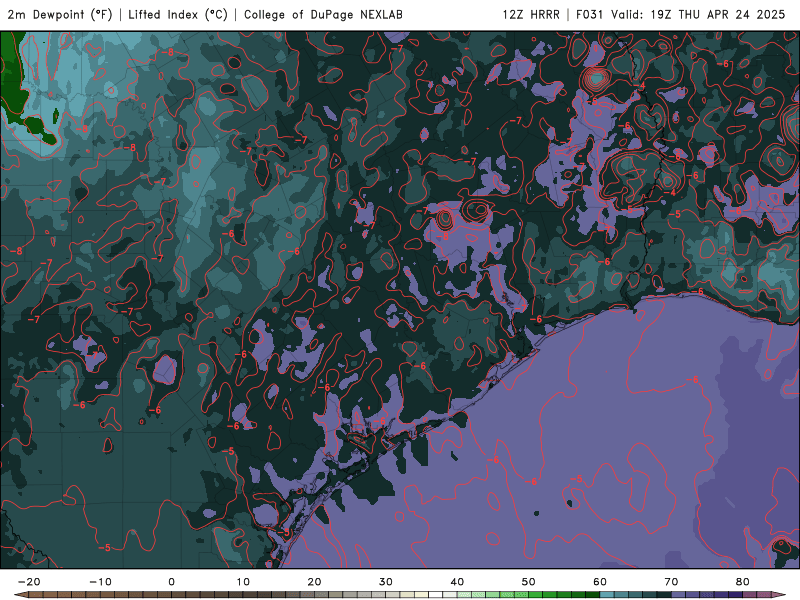Click the "2m Dewpoint (°F)" title text

(59, 14)
